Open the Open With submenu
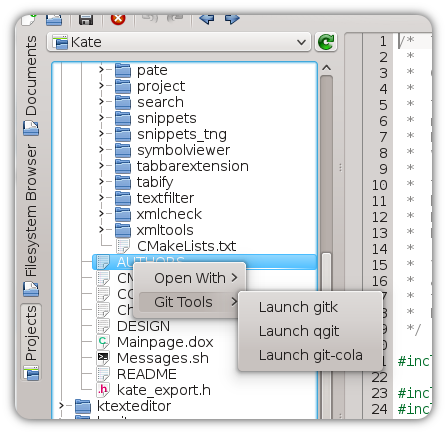 point(190,278)
